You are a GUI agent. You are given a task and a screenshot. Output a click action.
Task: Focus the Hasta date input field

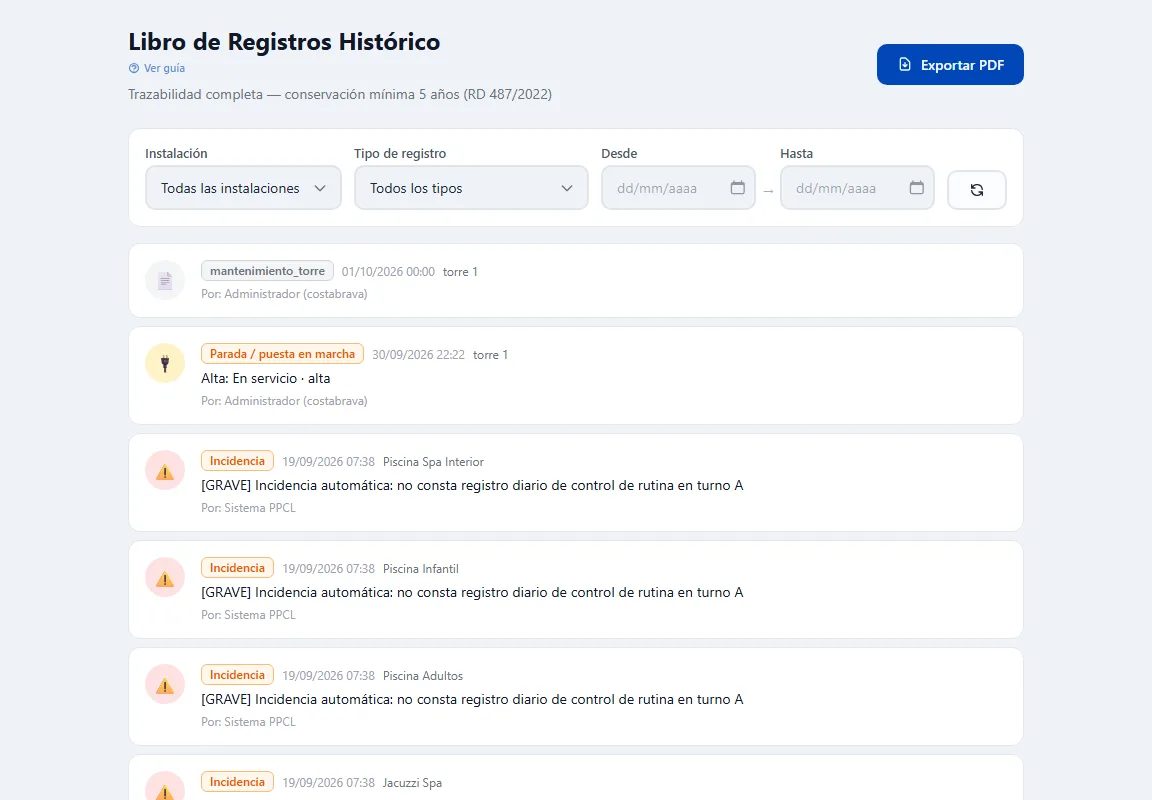point(857,188)
